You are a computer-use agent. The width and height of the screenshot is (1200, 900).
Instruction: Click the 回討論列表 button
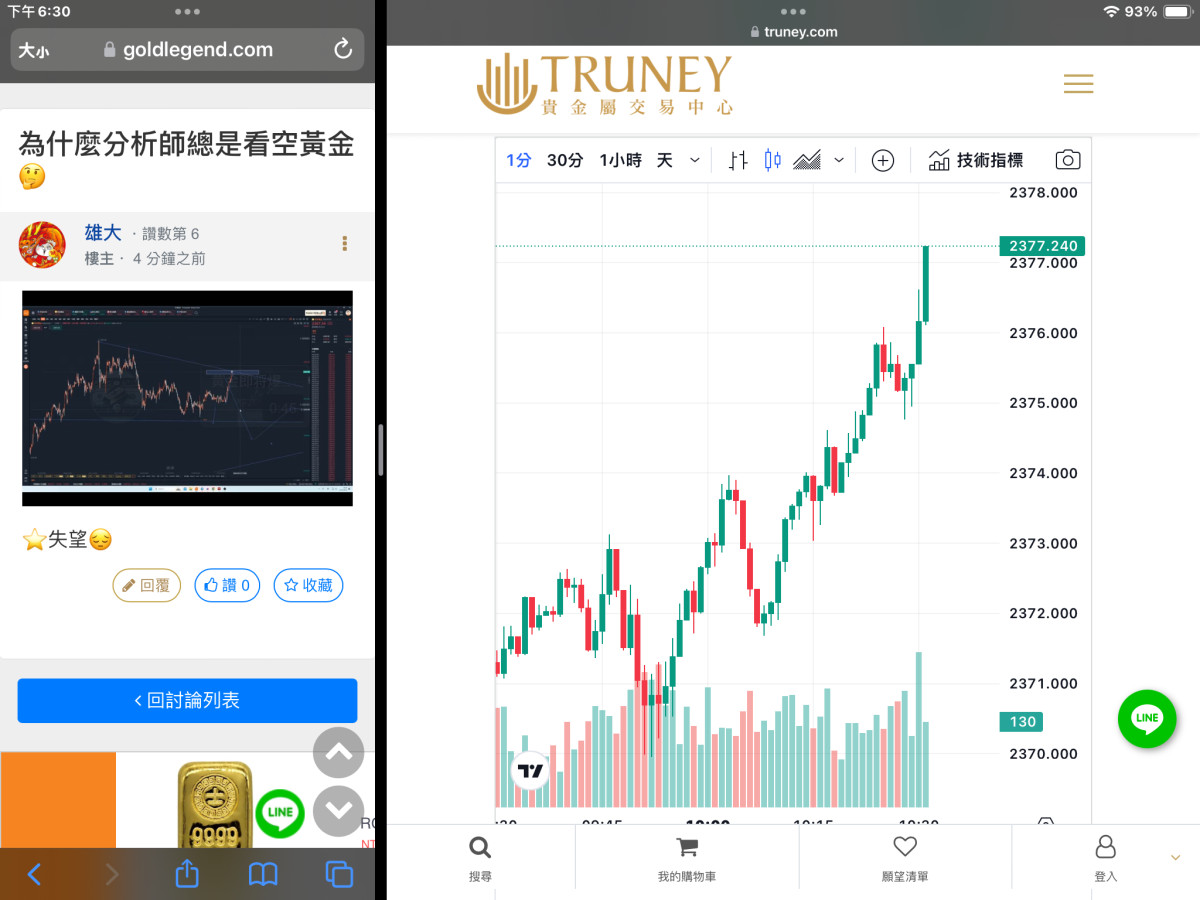[187, 701]
